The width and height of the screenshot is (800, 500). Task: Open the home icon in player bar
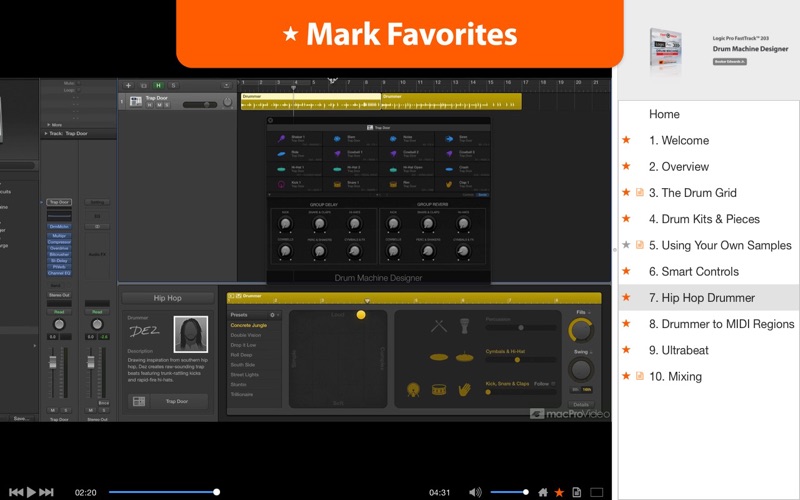543,492
